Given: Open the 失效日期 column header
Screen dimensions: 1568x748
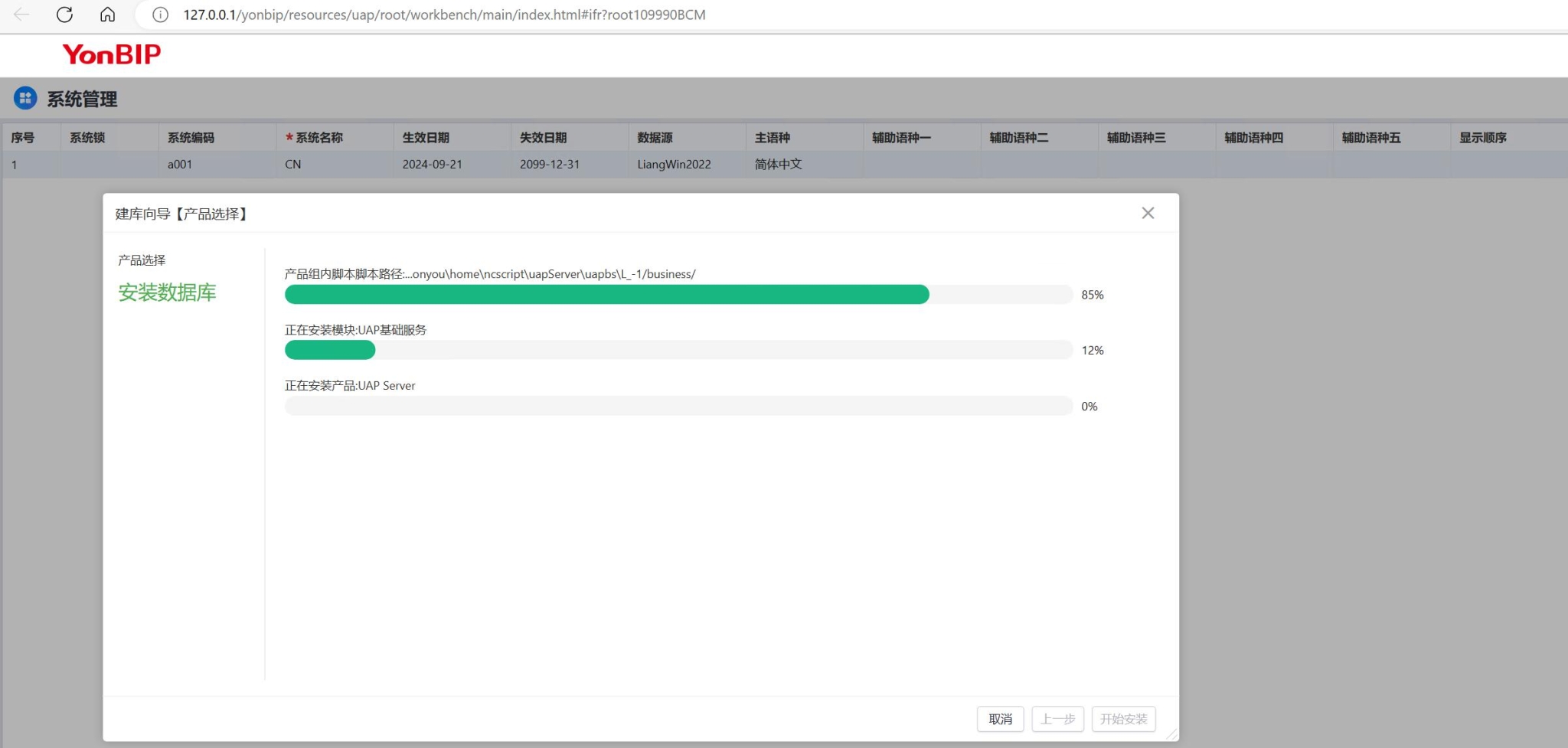Looking at the screenshot, I should (x=544, y=137).
